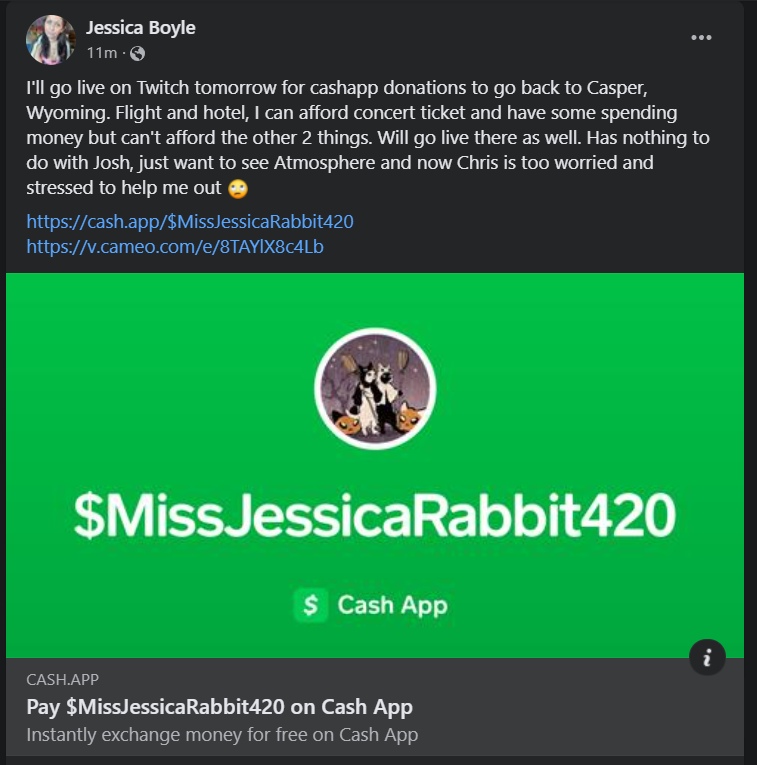This screenshot has width=757, height=765.
Task: Click the eye-roll emoji in the post
Action: pos(238,188)
